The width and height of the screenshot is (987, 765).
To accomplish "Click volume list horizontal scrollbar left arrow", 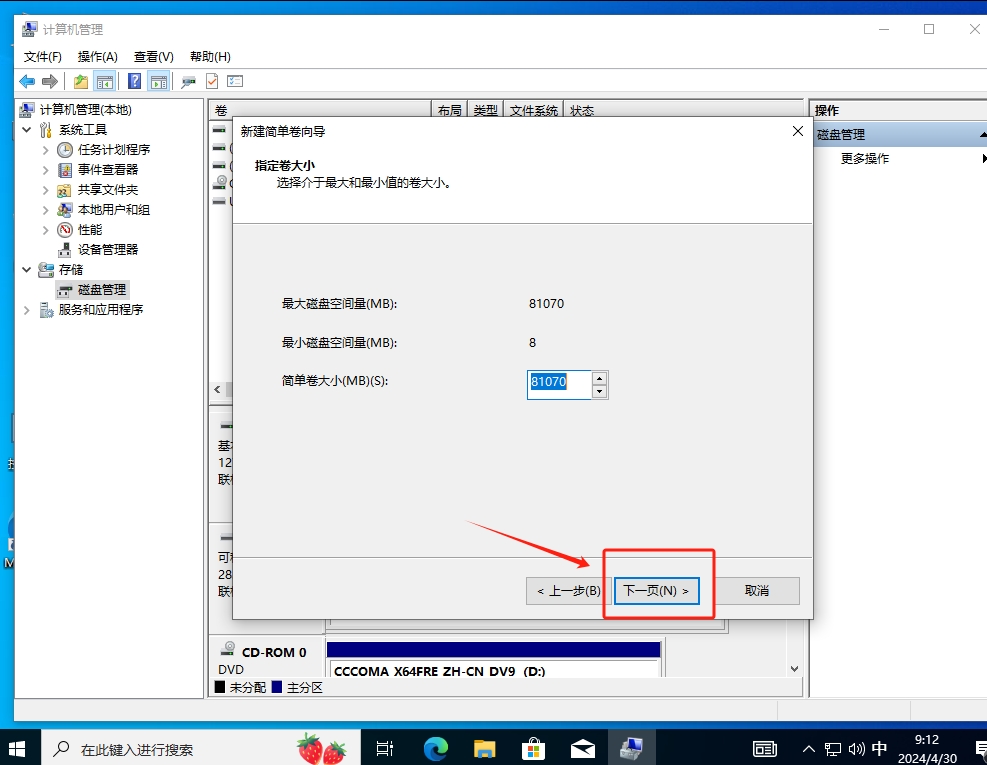I will (x=218, y=390).
